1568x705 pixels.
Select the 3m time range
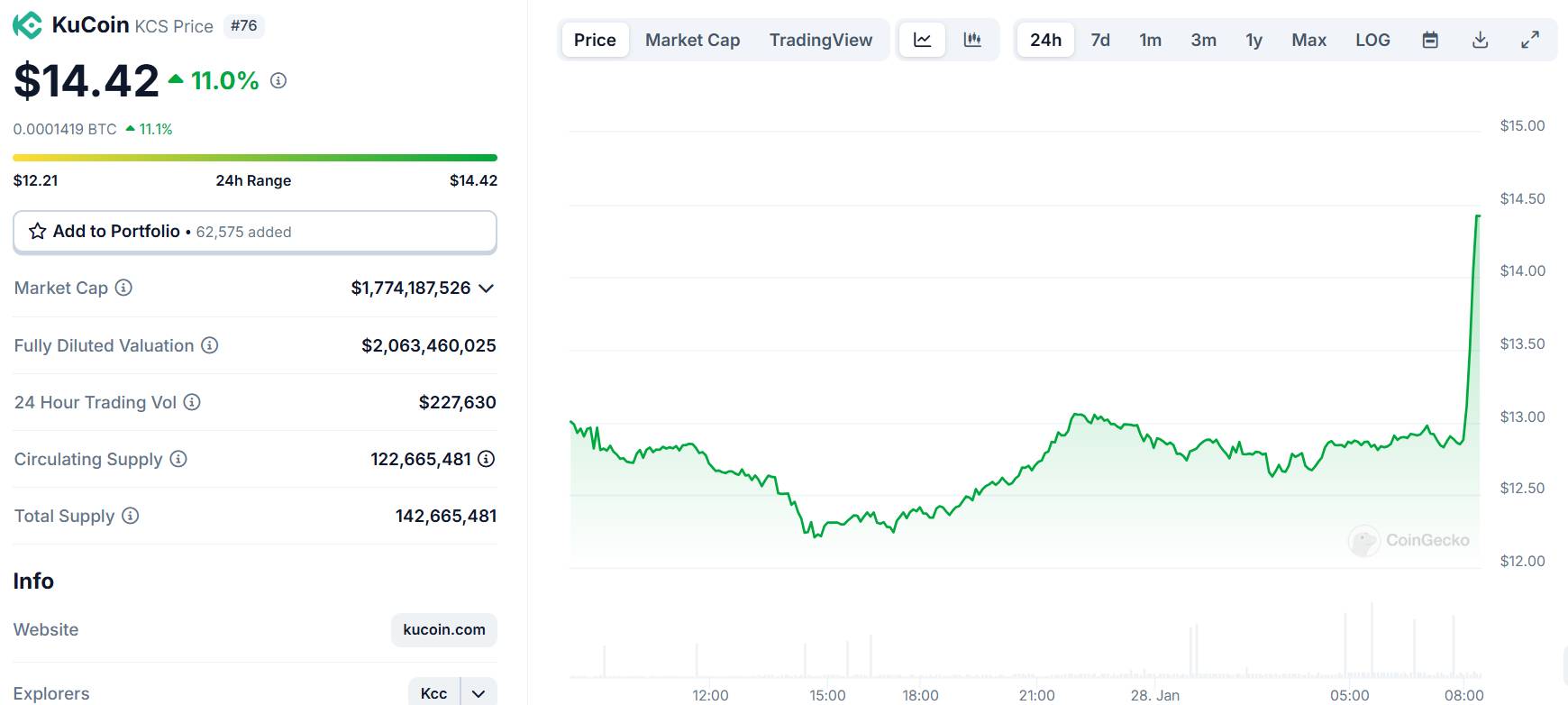tap(1203, 40)
